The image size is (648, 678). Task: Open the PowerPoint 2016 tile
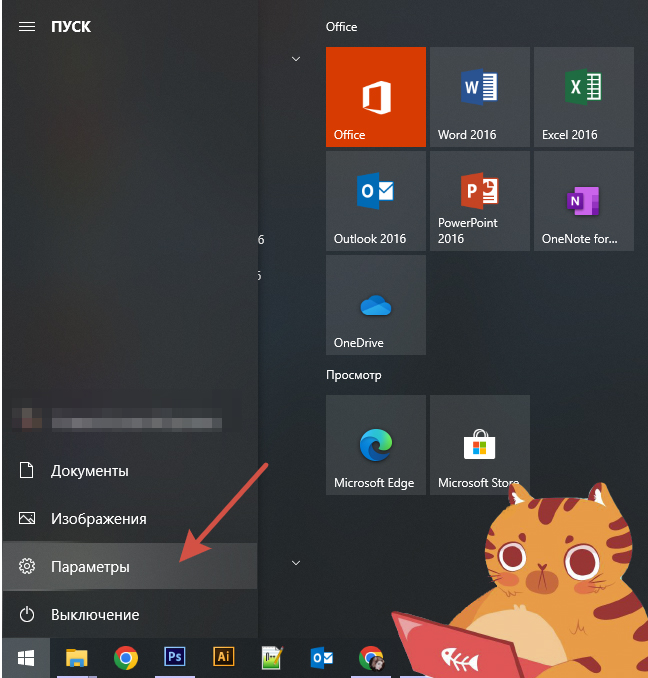pyautogui.click(x=479, y=200)
